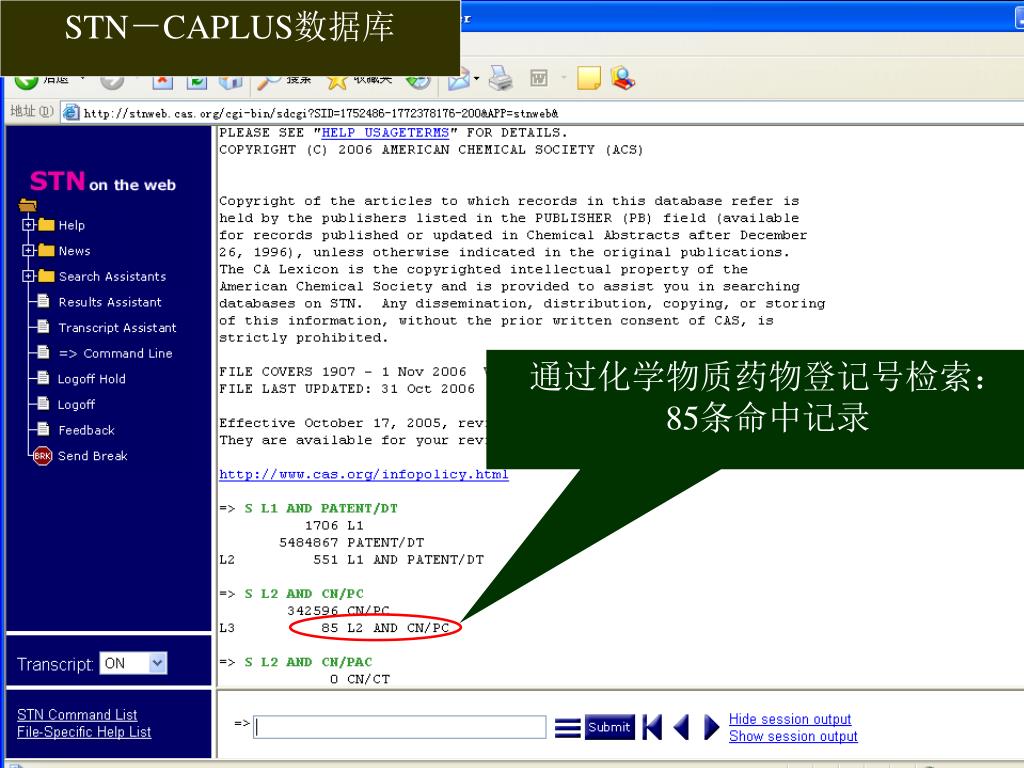This screenshot has height=768, width=1024.
Task: Open the Transcript ON dropdown
Action: [133, 664]
